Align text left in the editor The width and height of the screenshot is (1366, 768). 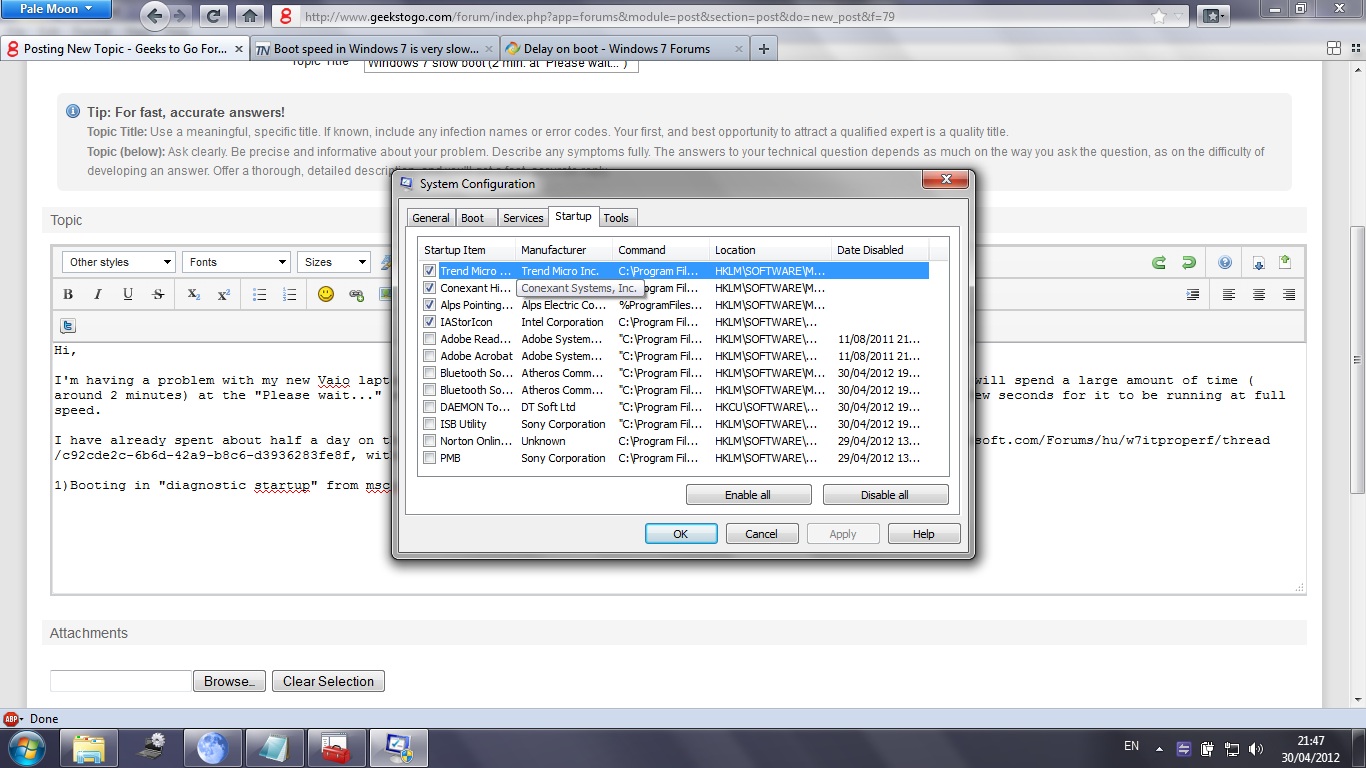tap(1229, 295)
